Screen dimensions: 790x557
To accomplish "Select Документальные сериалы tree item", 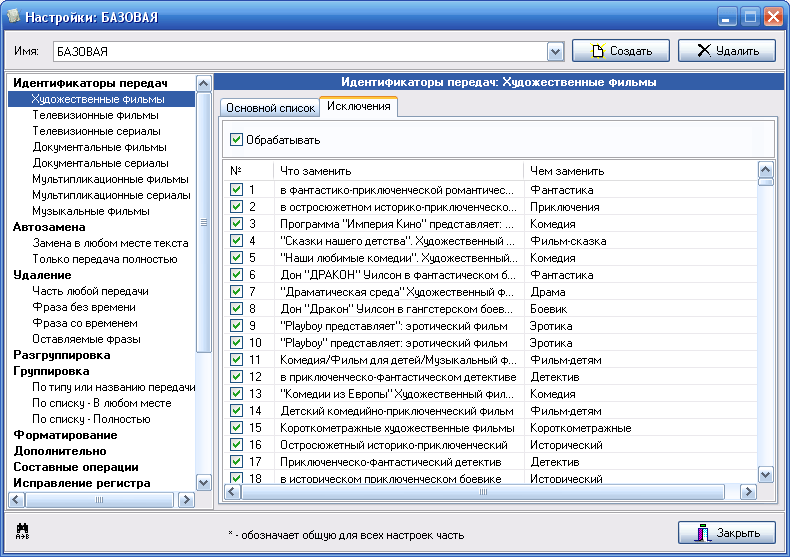I will (x=100, y=163).
